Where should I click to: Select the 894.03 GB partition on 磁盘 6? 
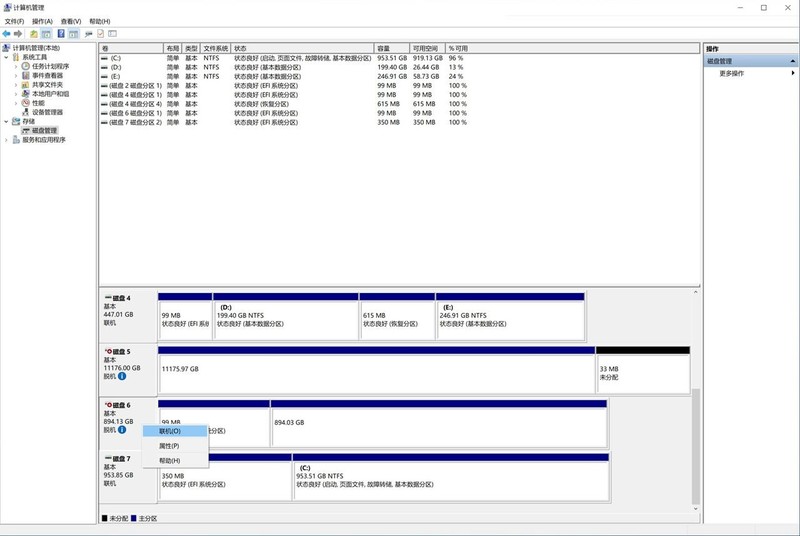click(x=439, y=423)
